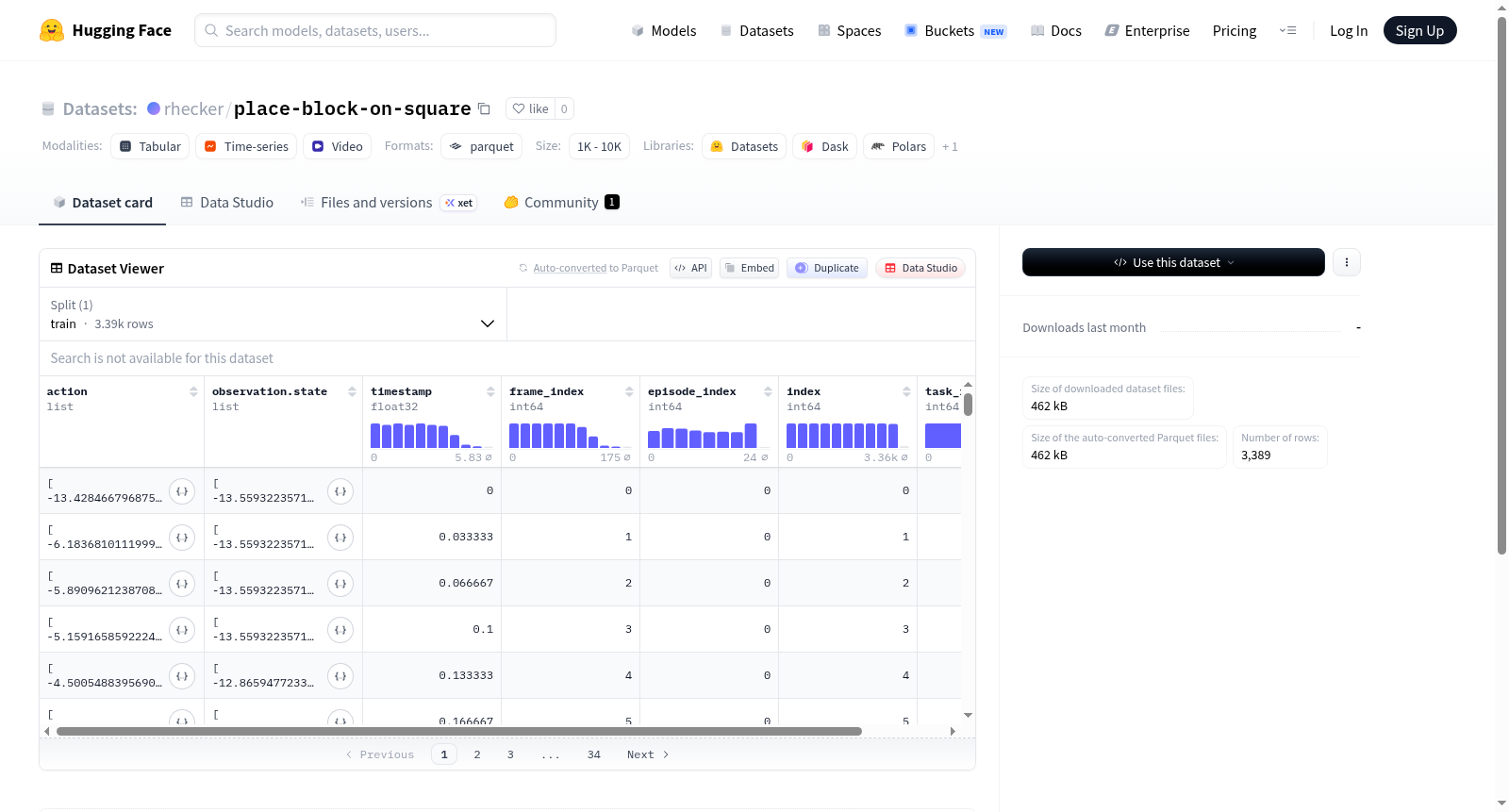Screen dimensions: 1509x812
Task: Sort by the frame_index column arrows
Action: (x=629, y=391)
